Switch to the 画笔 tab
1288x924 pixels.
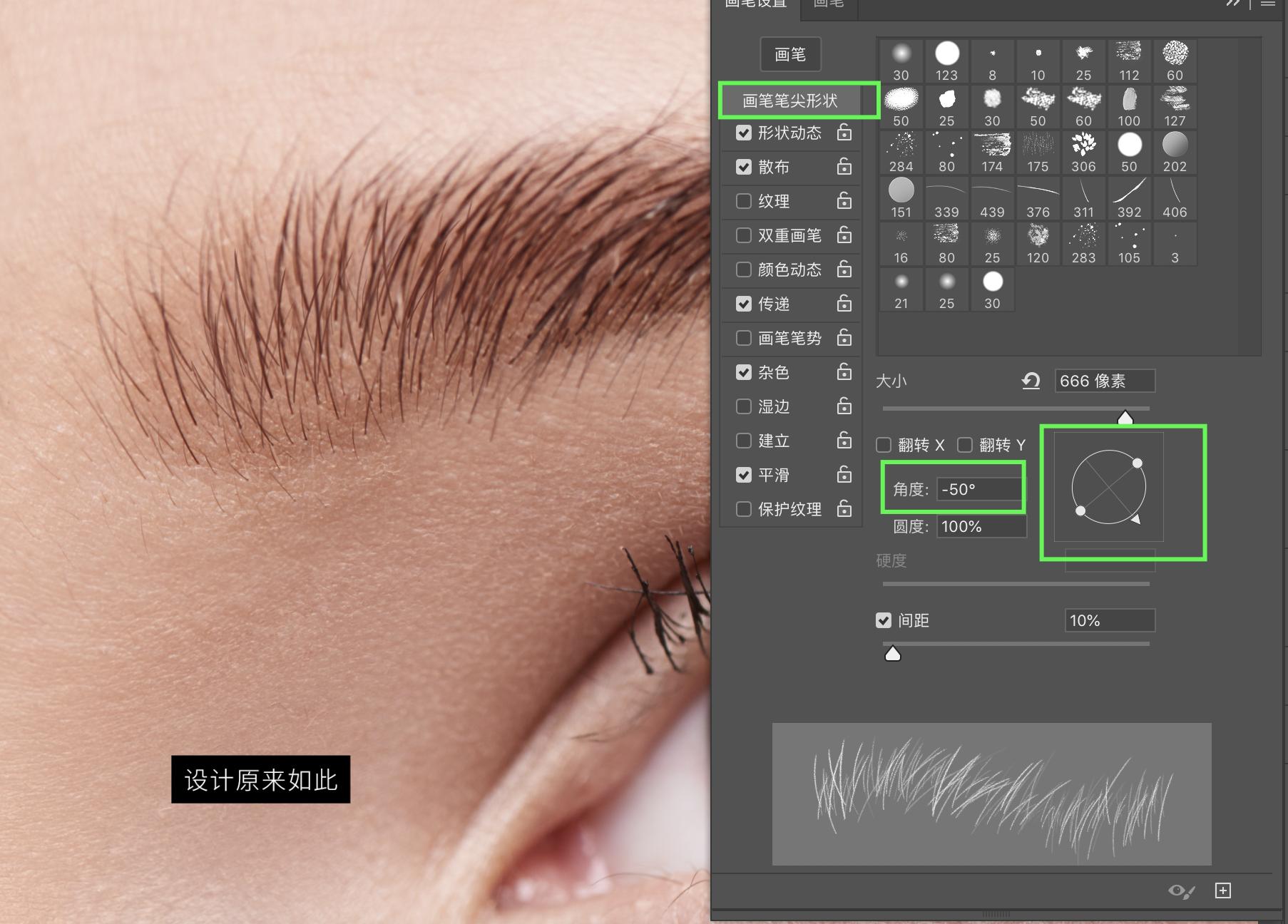pyautogui.click(x=828, y=4)
